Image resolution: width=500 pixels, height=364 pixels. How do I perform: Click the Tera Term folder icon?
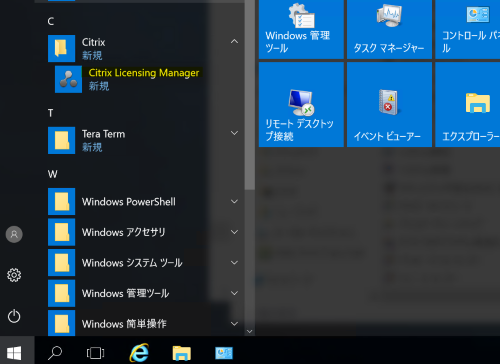coord(61,140)
